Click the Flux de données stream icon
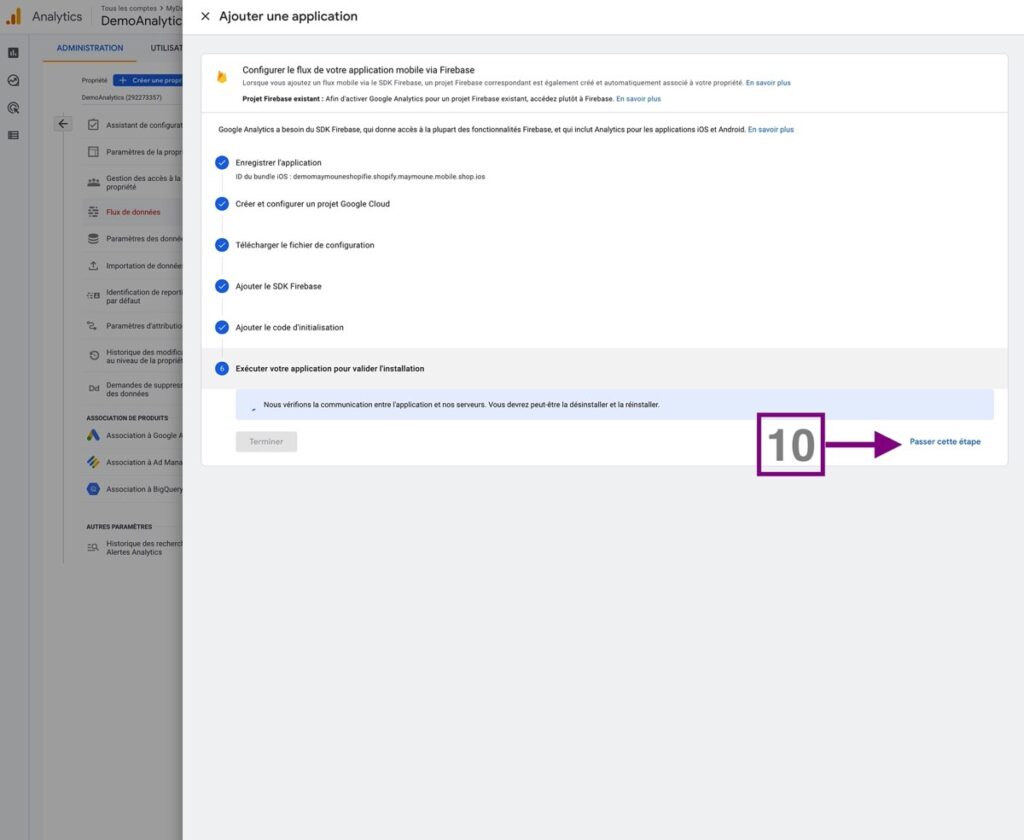1024x840 pixels. [93, 212]
